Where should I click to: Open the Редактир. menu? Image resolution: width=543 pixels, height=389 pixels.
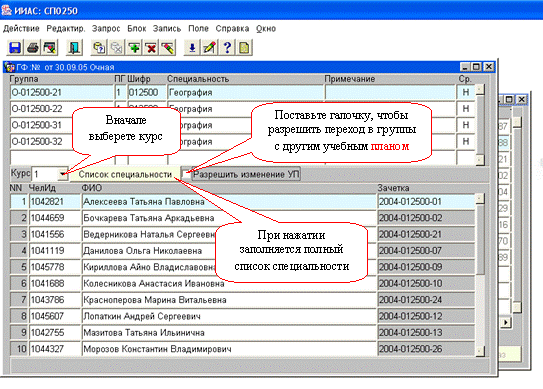[66, 28]
